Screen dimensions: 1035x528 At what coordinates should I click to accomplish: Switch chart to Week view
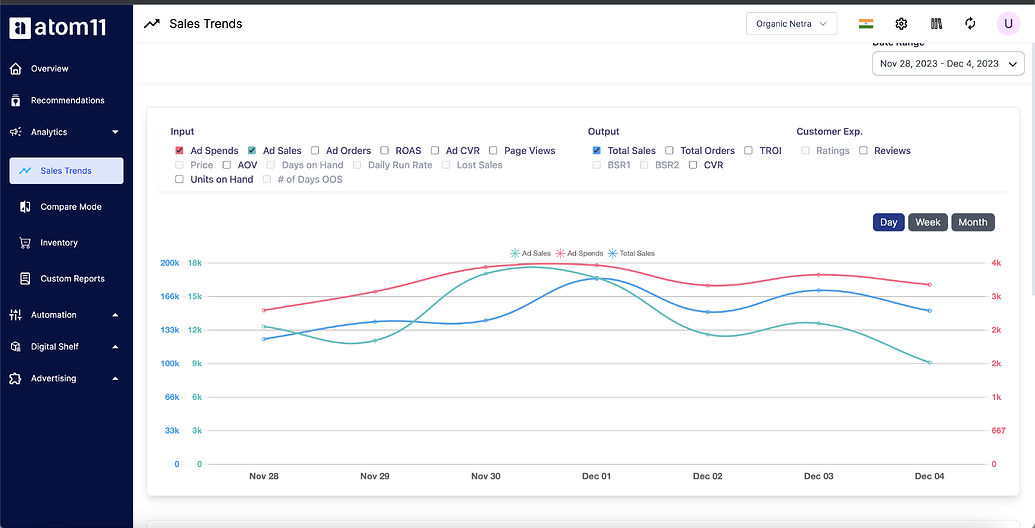928,222
